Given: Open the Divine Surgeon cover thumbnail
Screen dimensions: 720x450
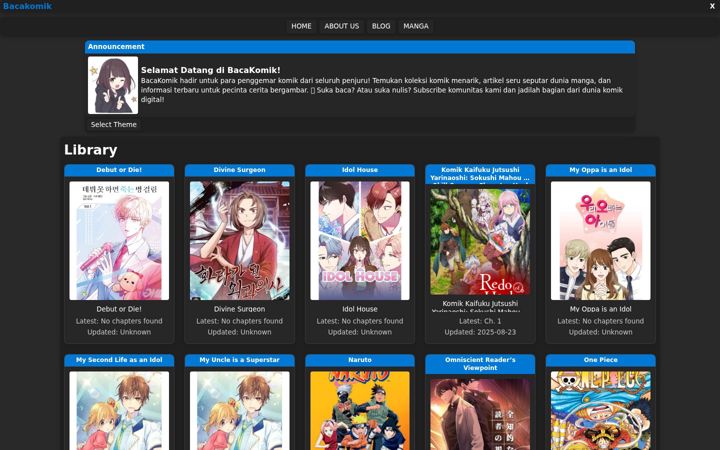Looking at the screenshot, I should pos(240,241).
